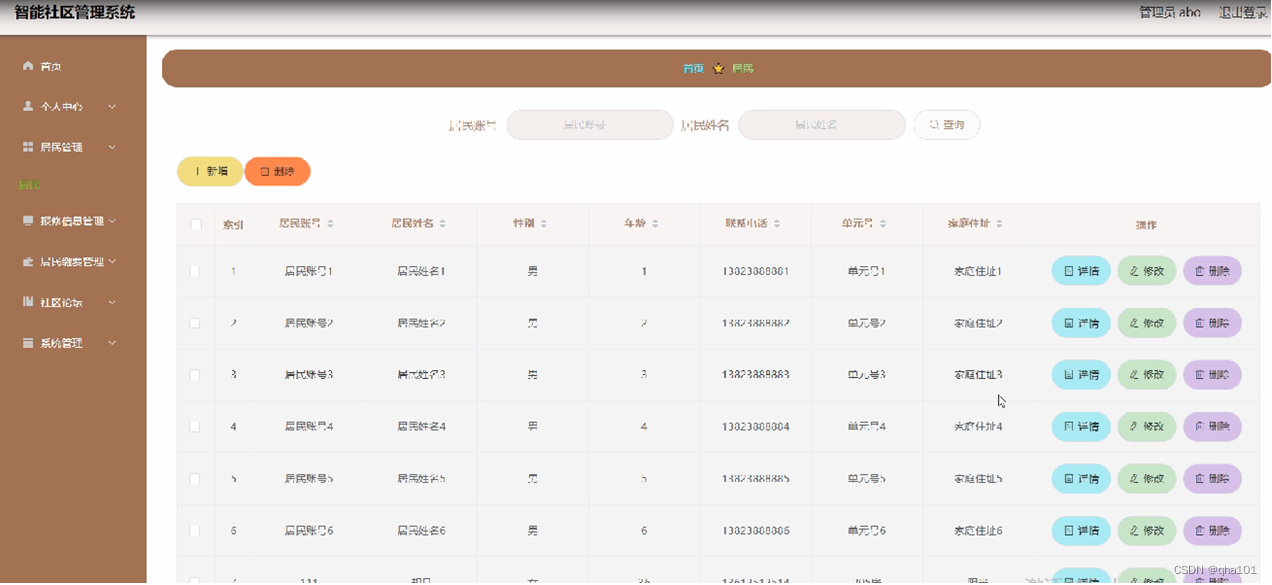Click the 居民缴费管理 sidebar icon
The image size is (1272, 585).
[28, 262]
